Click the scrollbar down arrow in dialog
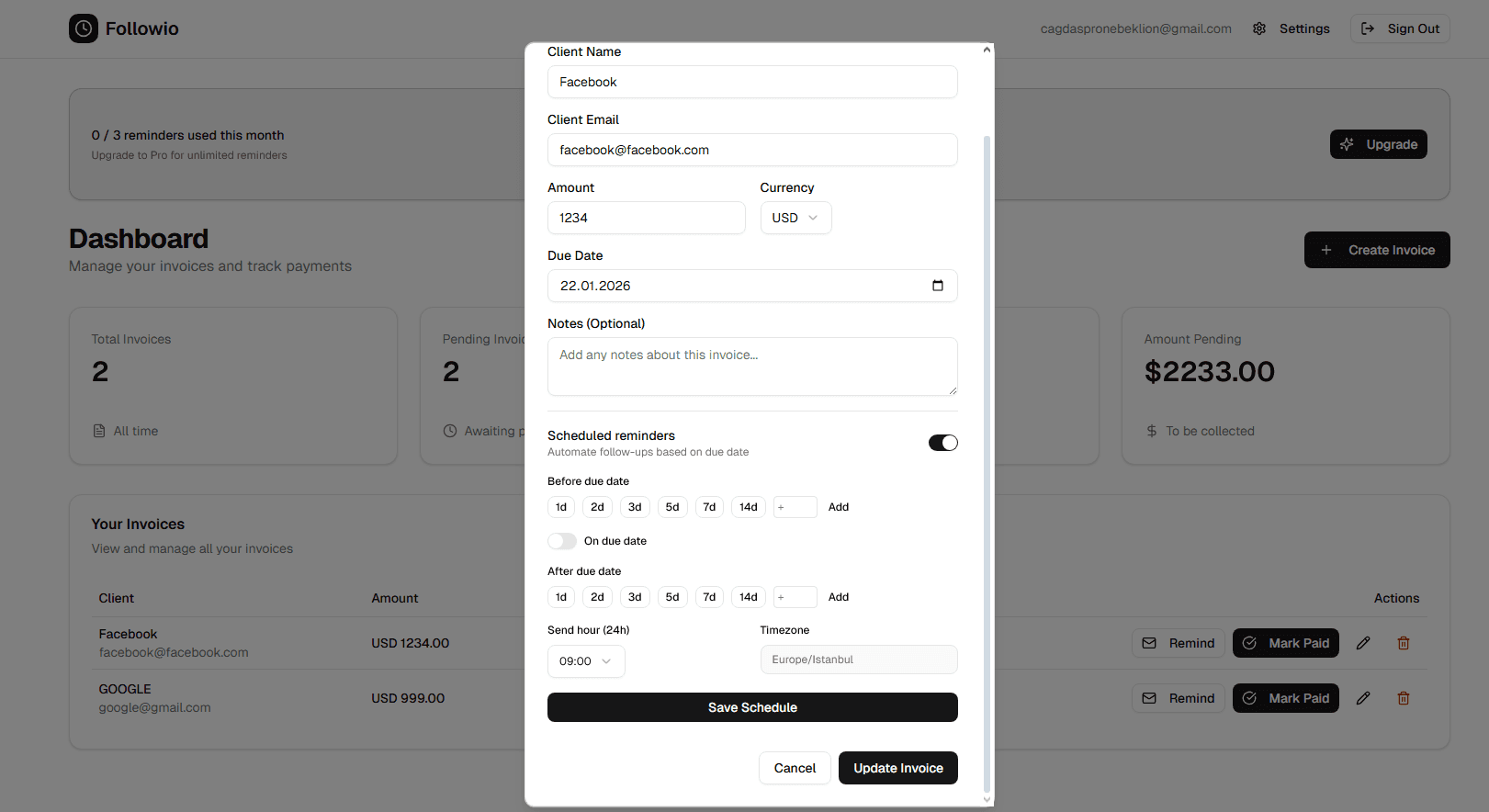The height and width of the screenshot is (812, 1489). pyautogui.click(x=987, y=800)
